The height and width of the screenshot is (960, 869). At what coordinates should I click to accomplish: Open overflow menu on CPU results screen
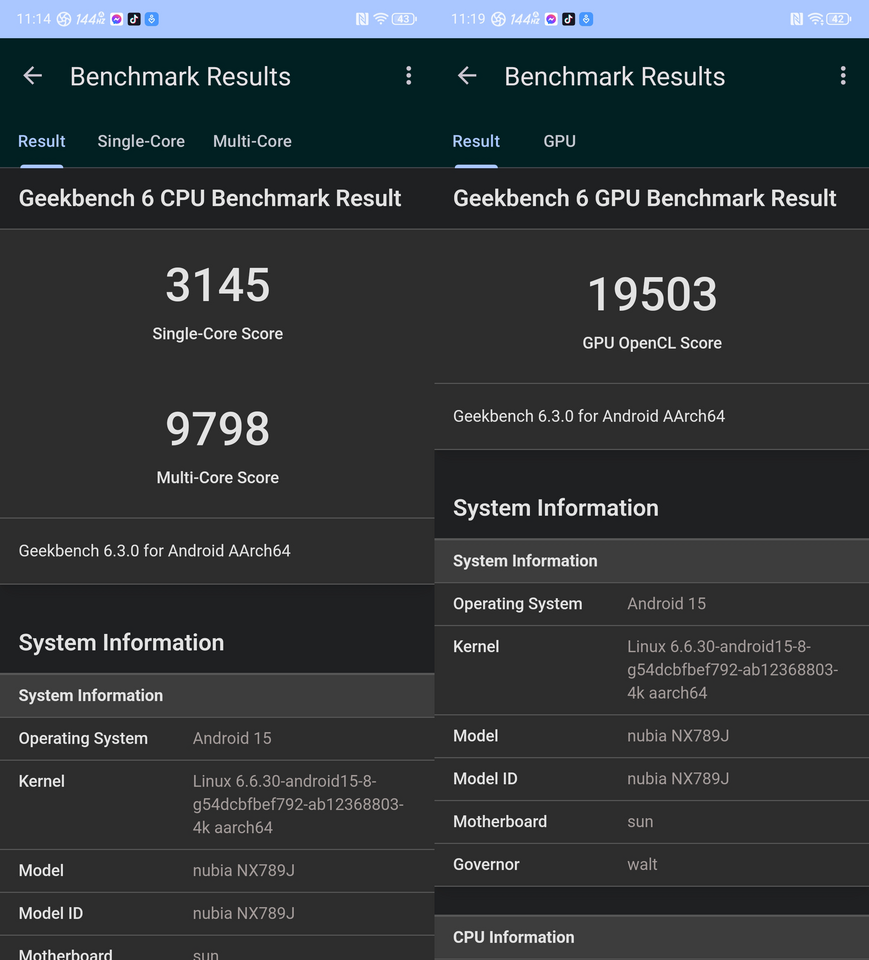point(408,76)
